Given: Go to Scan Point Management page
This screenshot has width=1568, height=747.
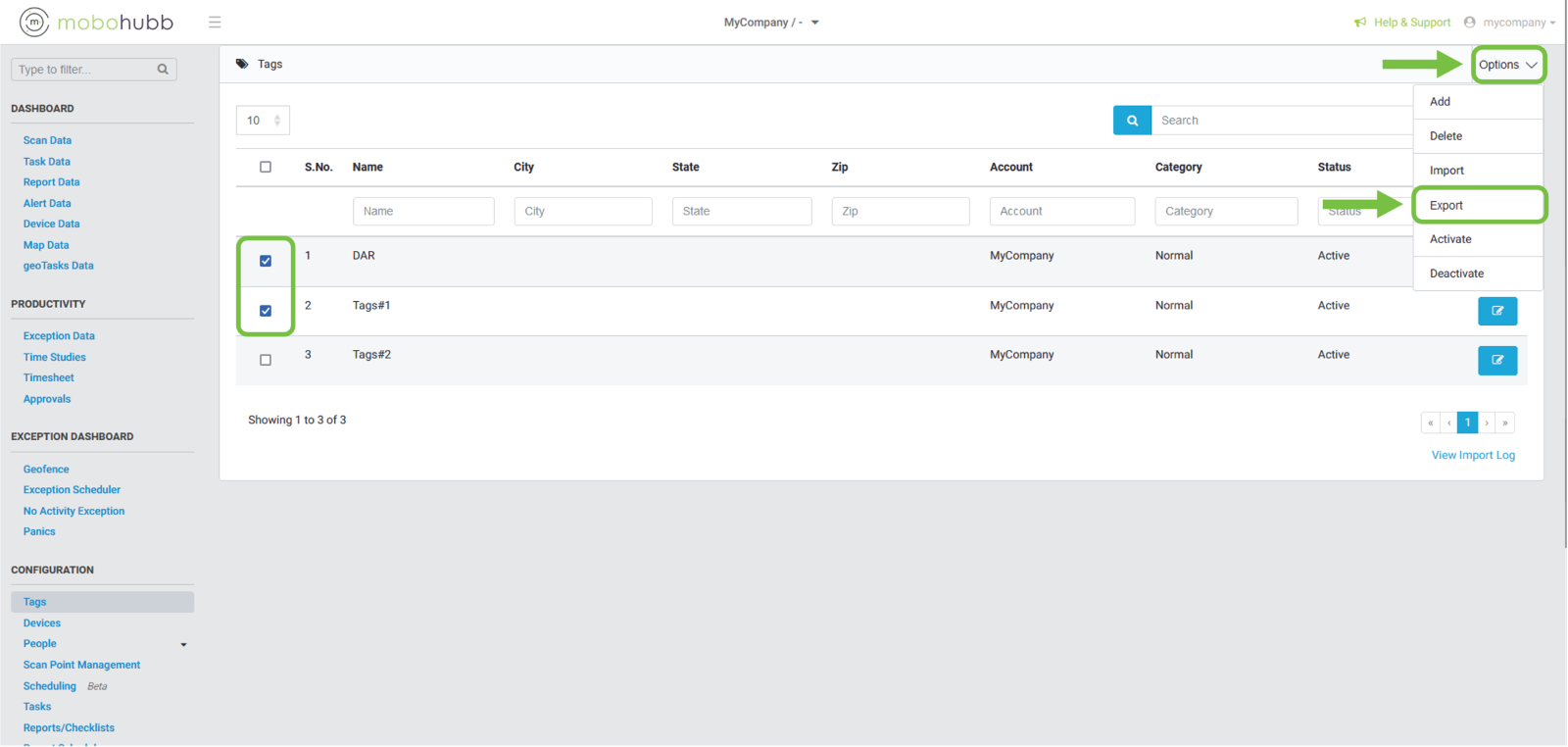Looking at the screenshot, I should click(81, 665).
